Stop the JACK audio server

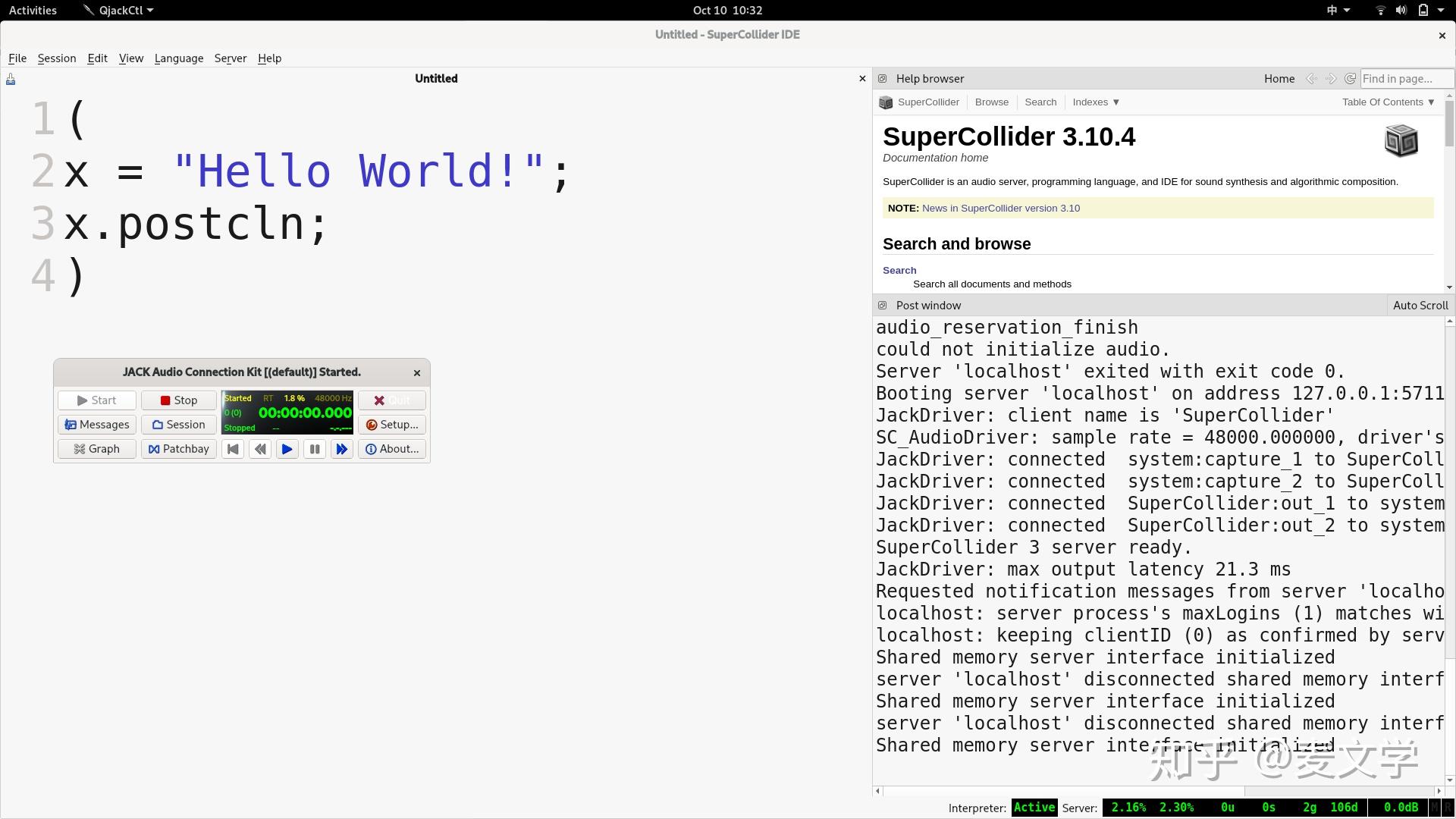click(x=178, y=400)
